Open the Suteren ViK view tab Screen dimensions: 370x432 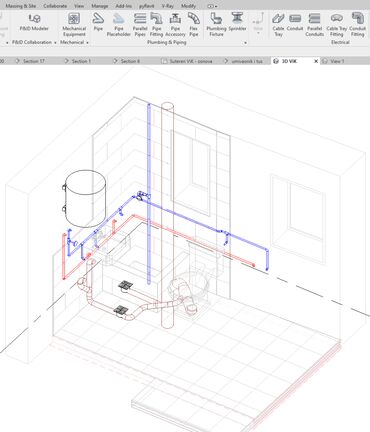(191, 61)
